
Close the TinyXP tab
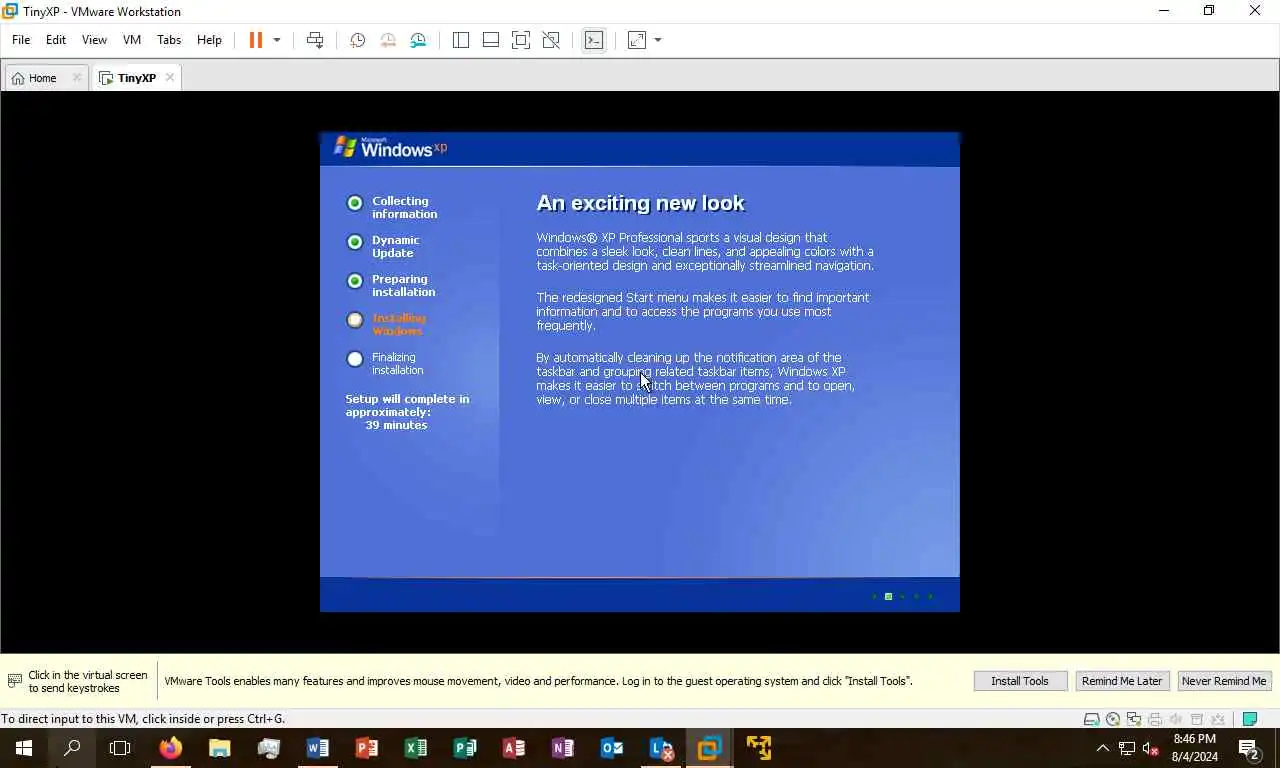[x=170, y=77]
